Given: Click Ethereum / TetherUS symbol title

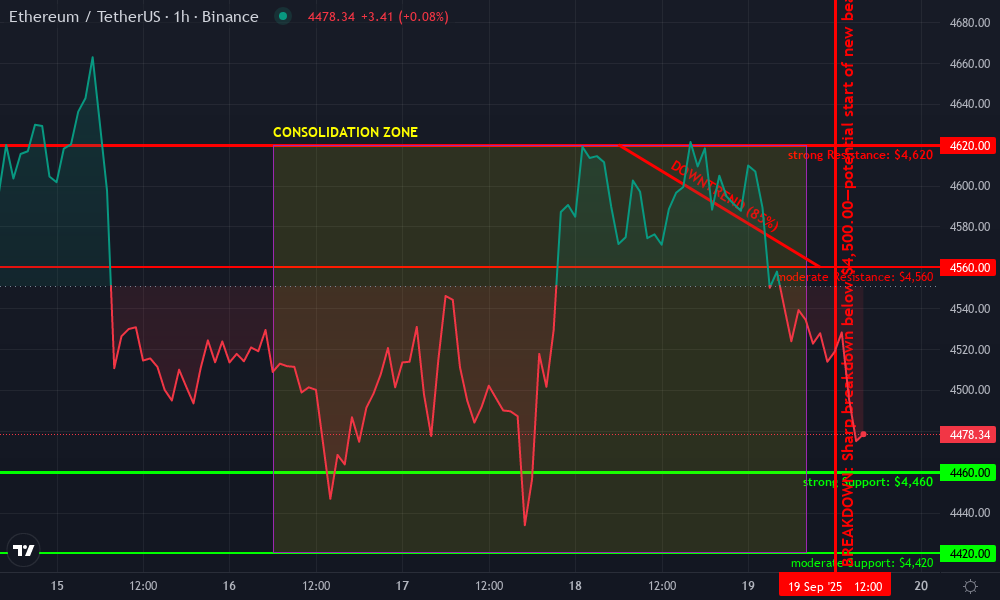Looking at the screenshot, I should [x=133, y=17].
